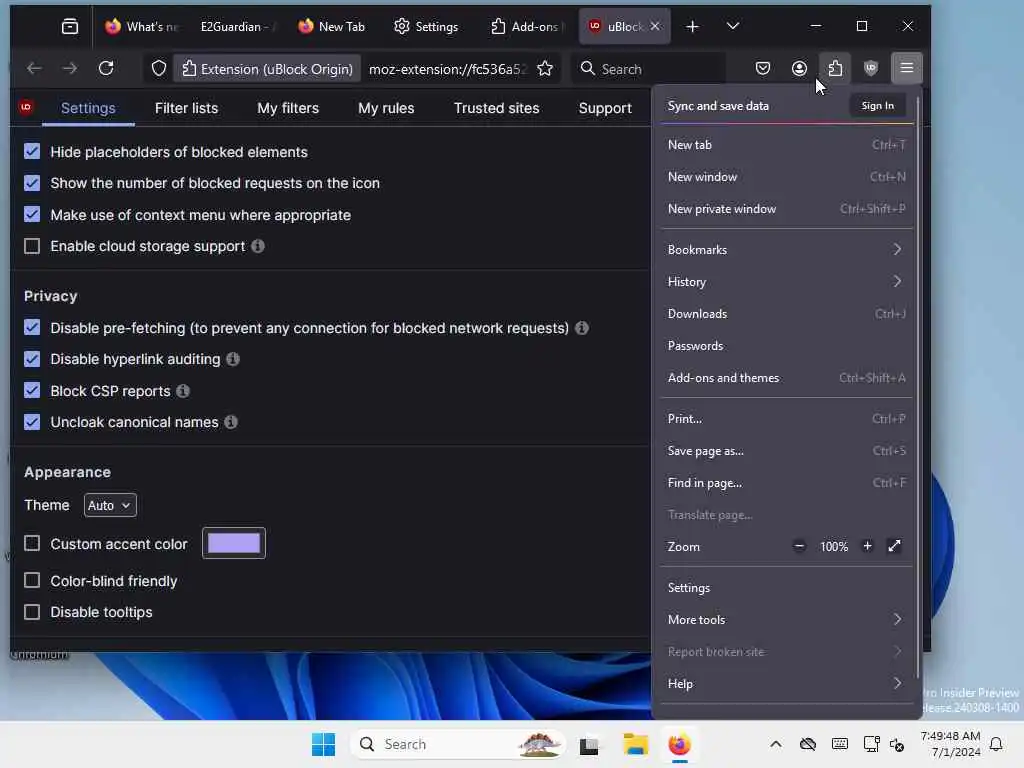The height and width of the screenshot is (768, 1024).
Task: Go forward with the forward arrow
Action: coord(69,68)
